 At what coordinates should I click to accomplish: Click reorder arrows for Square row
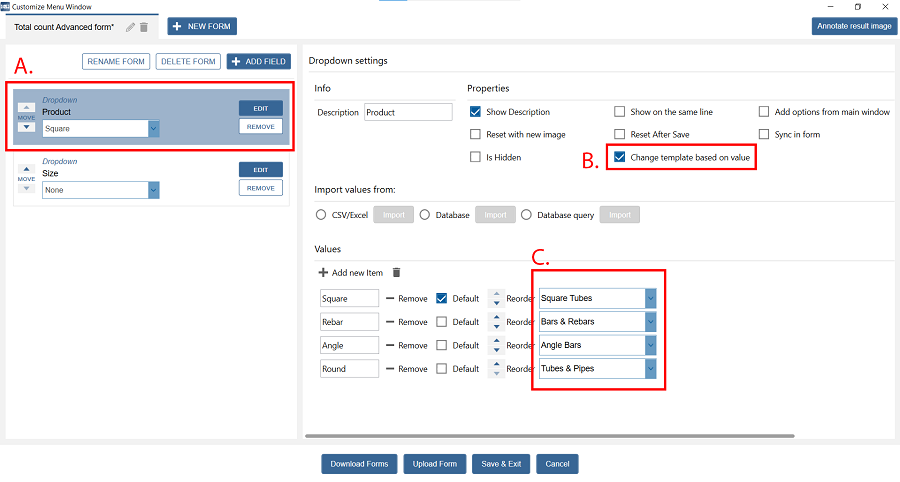pyautogui.click(x=495, y=298)
